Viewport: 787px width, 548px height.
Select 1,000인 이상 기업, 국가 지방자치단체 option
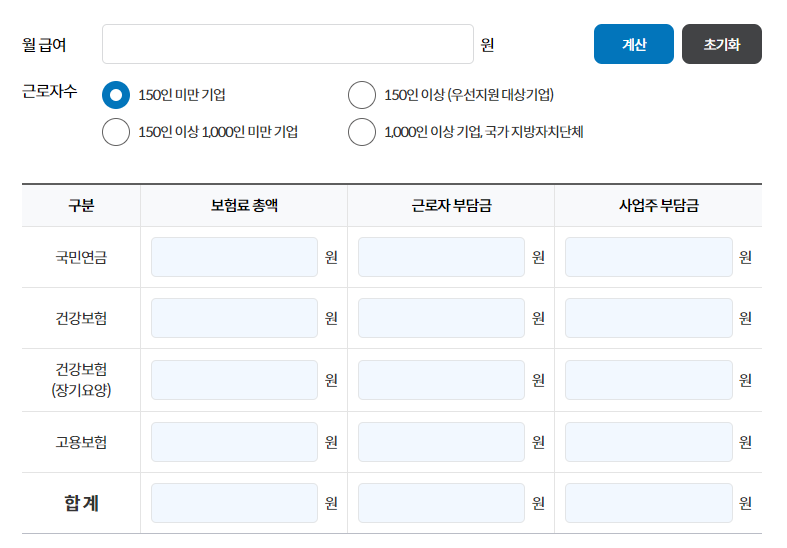362,132
